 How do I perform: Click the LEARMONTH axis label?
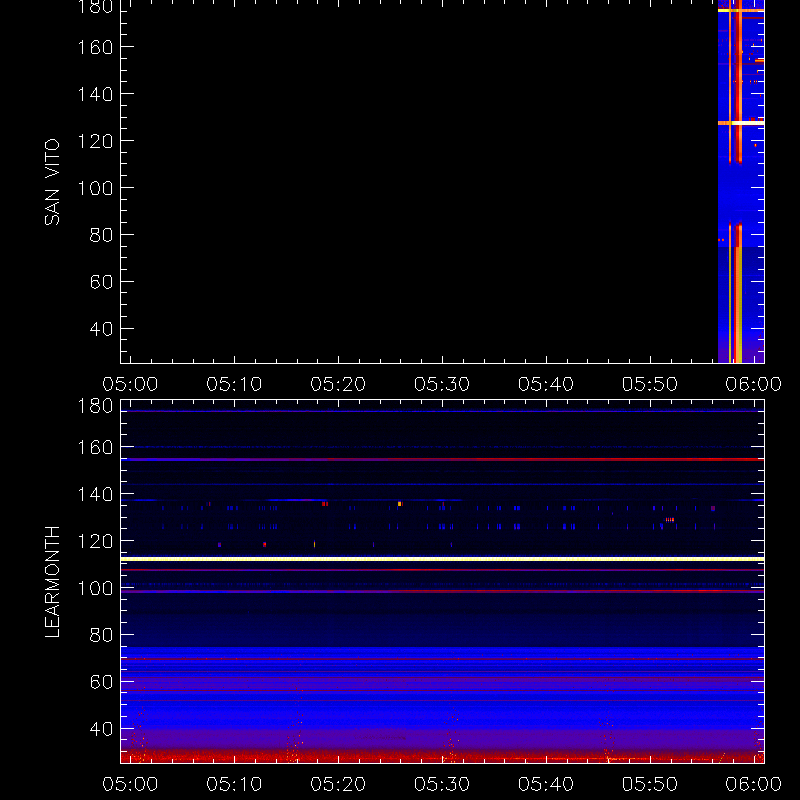pos(52,582)
